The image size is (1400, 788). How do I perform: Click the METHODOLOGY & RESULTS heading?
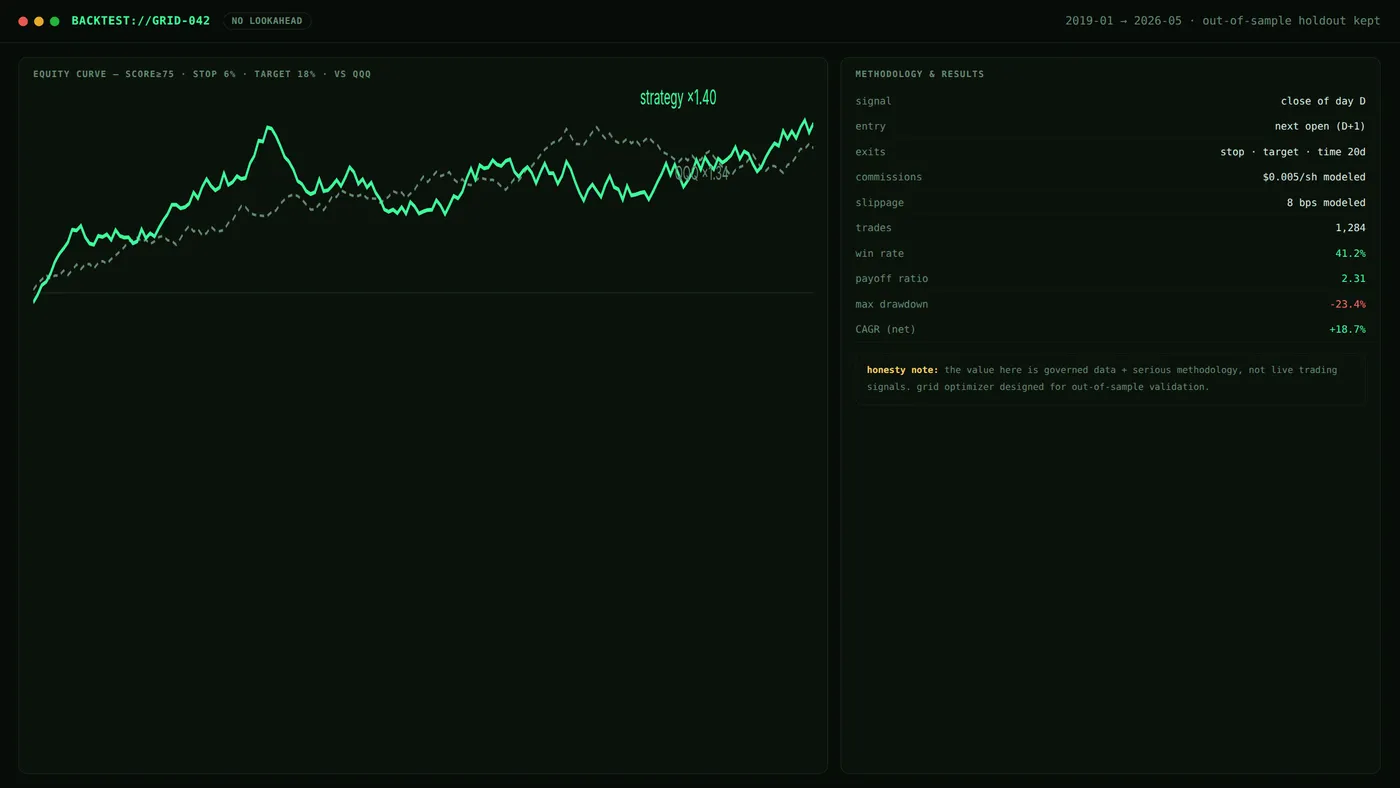[x=919, y=74]
